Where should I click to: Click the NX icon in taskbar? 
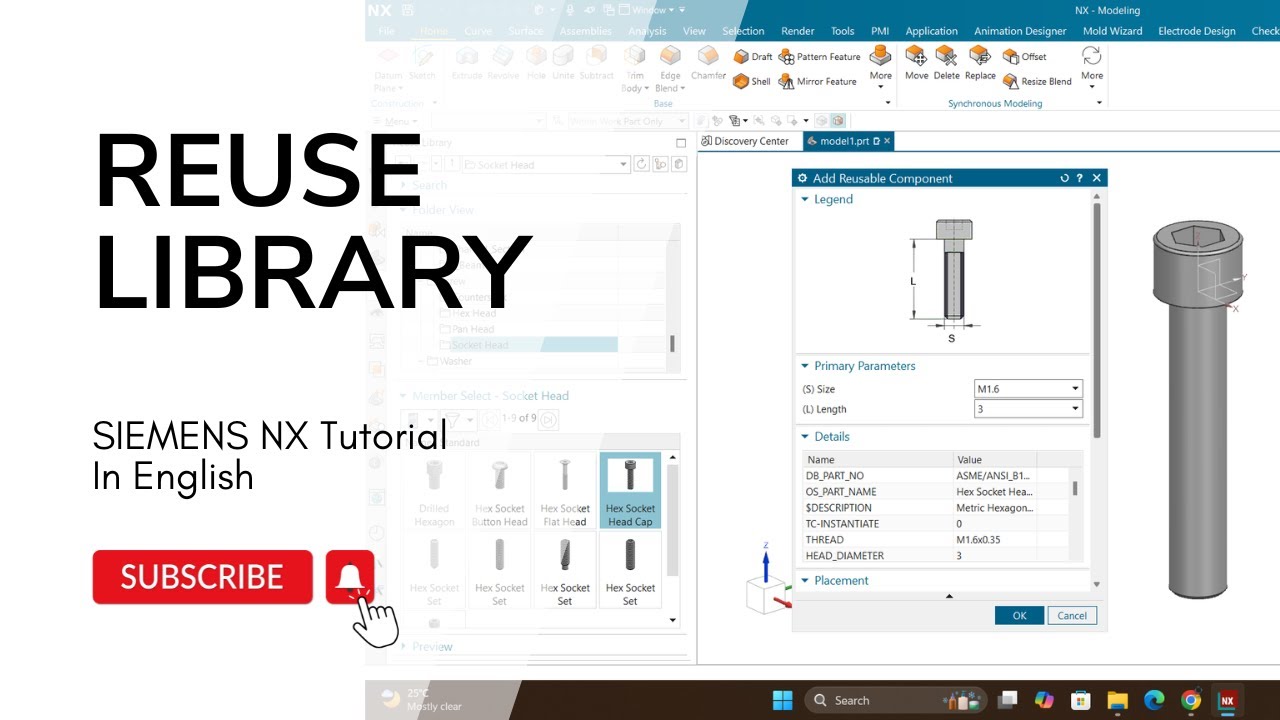click(1227, 700)
